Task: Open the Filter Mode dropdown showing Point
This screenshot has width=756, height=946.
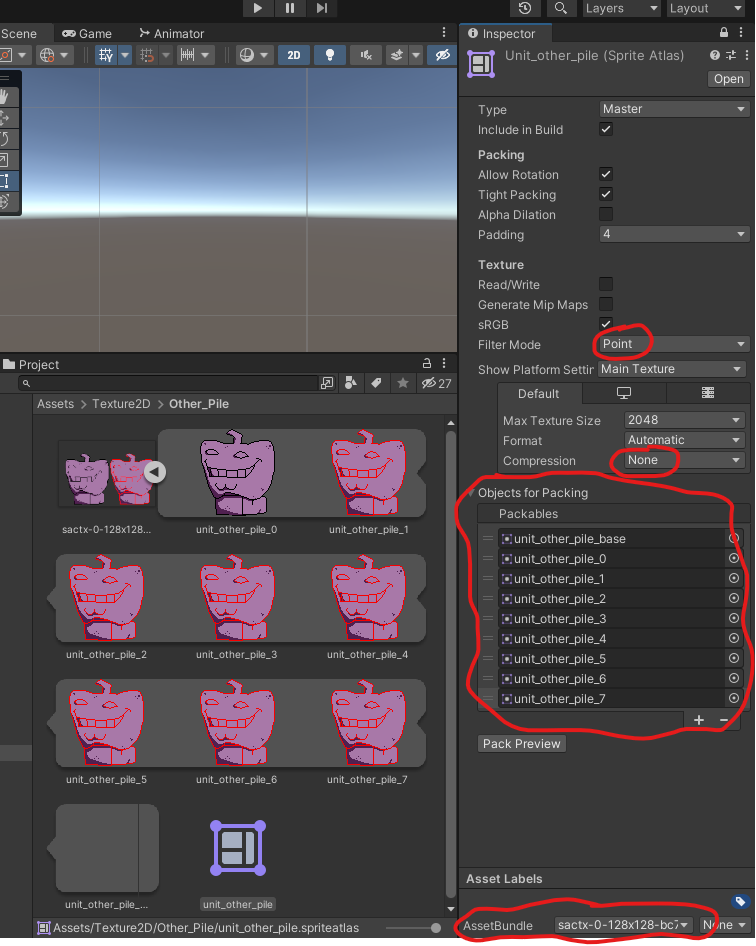Action: (x=673, y=344)
